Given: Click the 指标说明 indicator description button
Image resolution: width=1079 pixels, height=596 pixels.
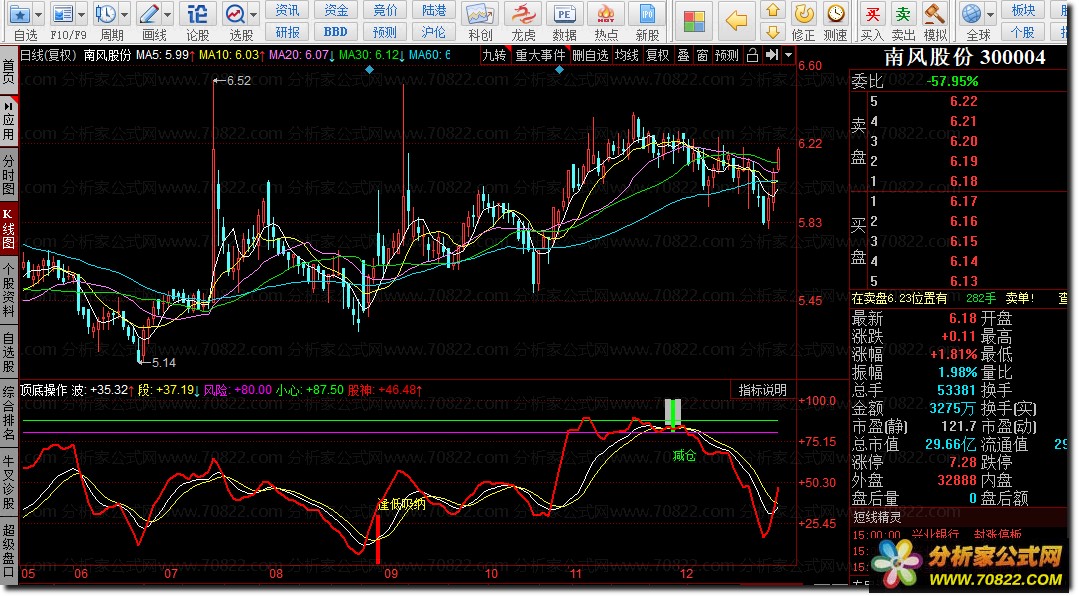Looking at the screenshot, I should click(x=762, y=390).
